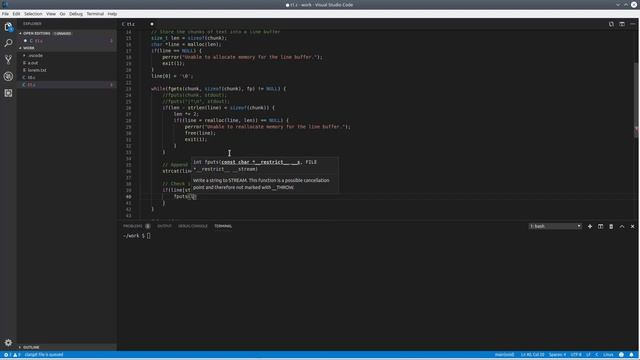
Task: Open the Debug view in activity bar
Action: point(8,76)
